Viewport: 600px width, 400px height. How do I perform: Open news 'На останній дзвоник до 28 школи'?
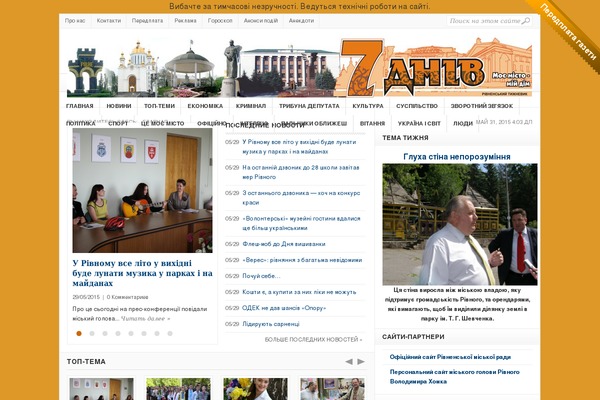click(301, 172)
